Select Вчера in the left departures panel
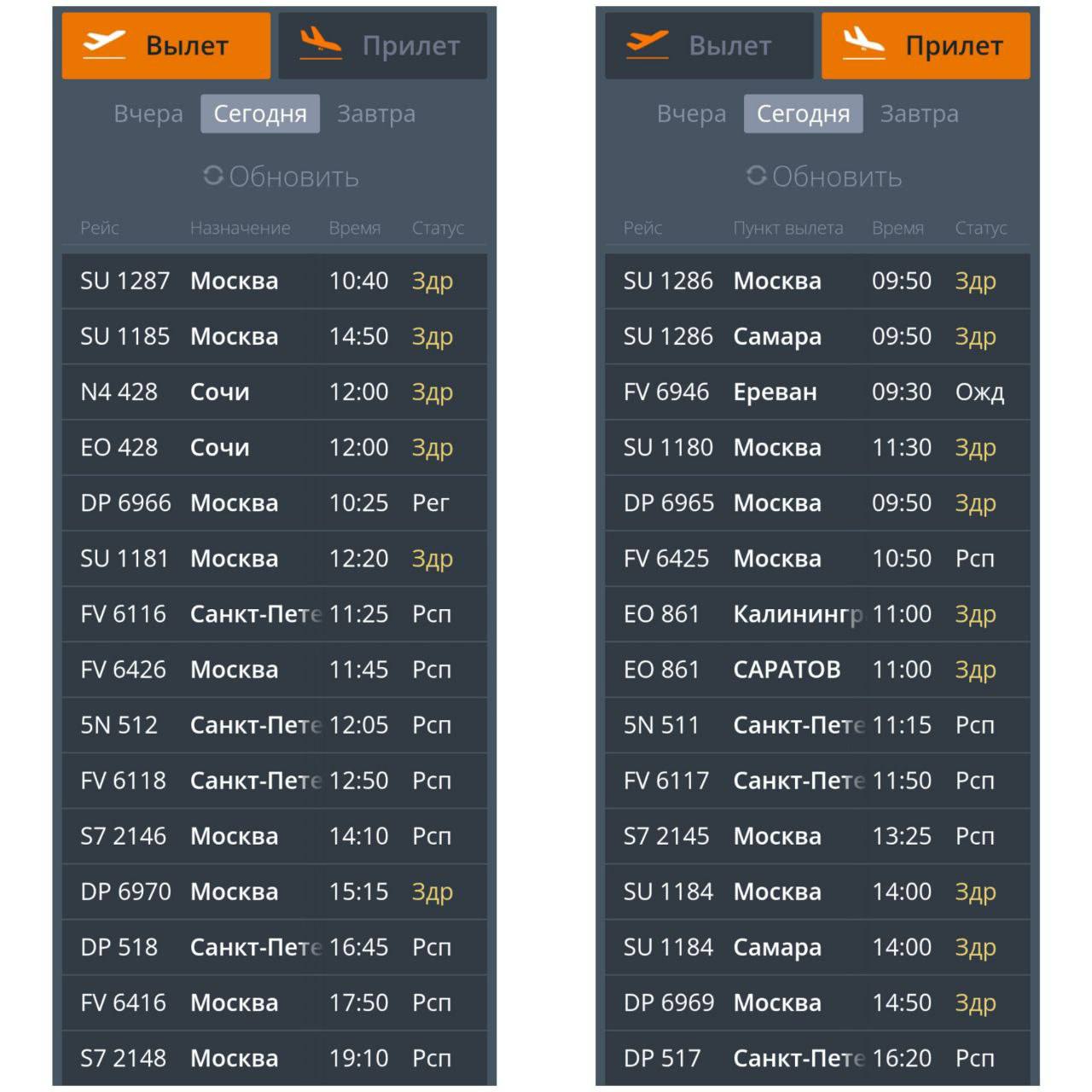Image resolution: width=1092 pixels, height=1092 pixels. pos(148,113)
